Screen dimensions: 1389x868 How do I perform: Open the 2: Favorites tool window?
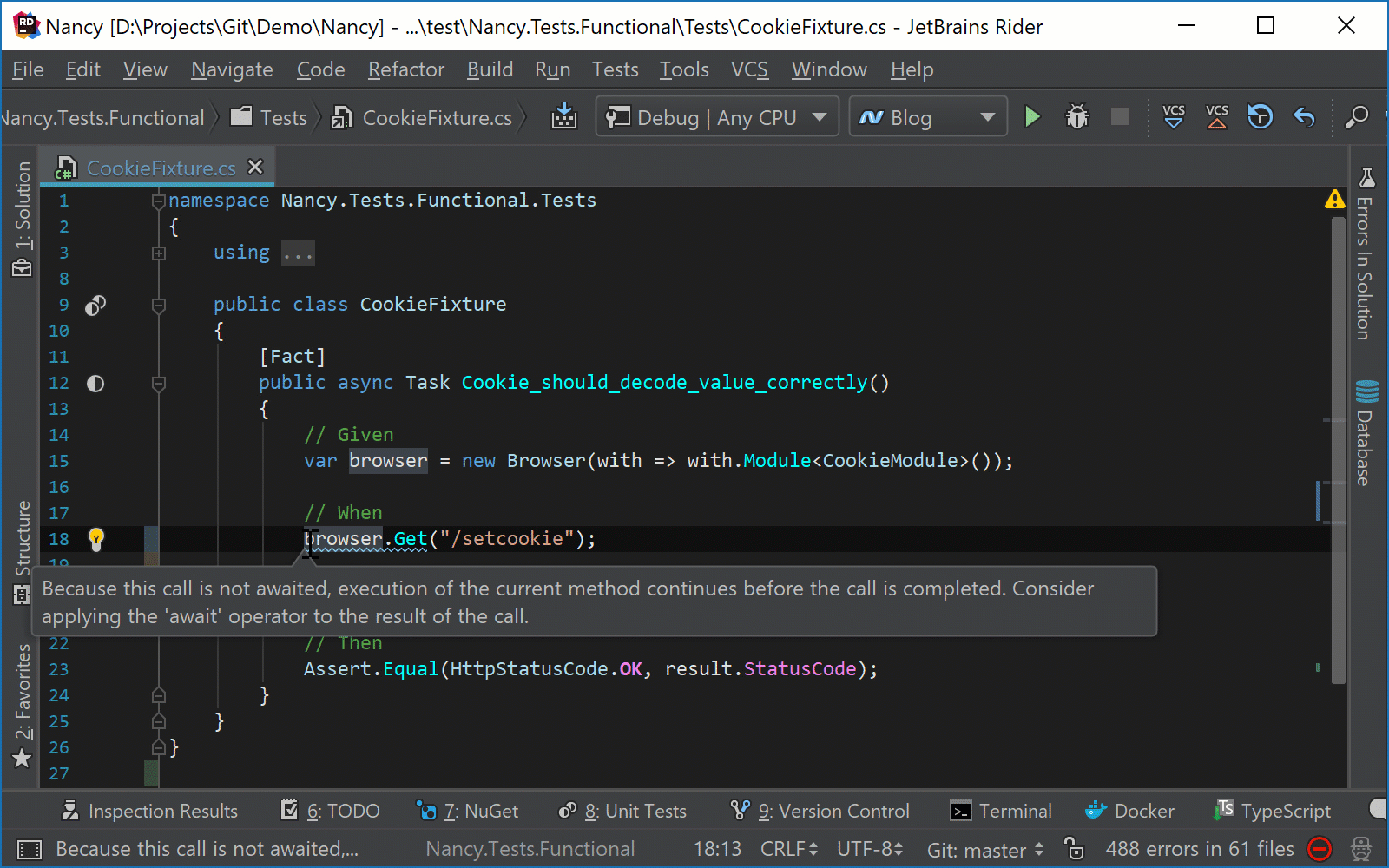click(x=23, y=707)
